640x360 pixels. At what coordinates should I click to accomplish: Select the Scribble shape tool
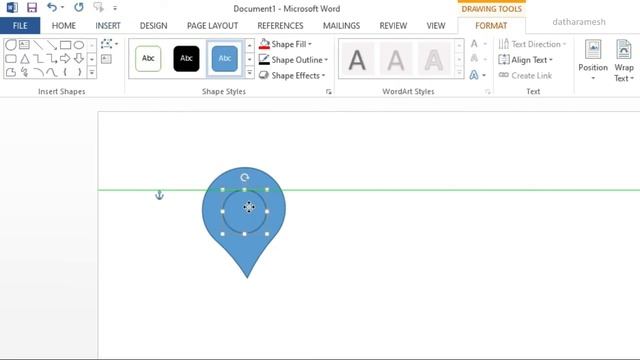(24, 72)
